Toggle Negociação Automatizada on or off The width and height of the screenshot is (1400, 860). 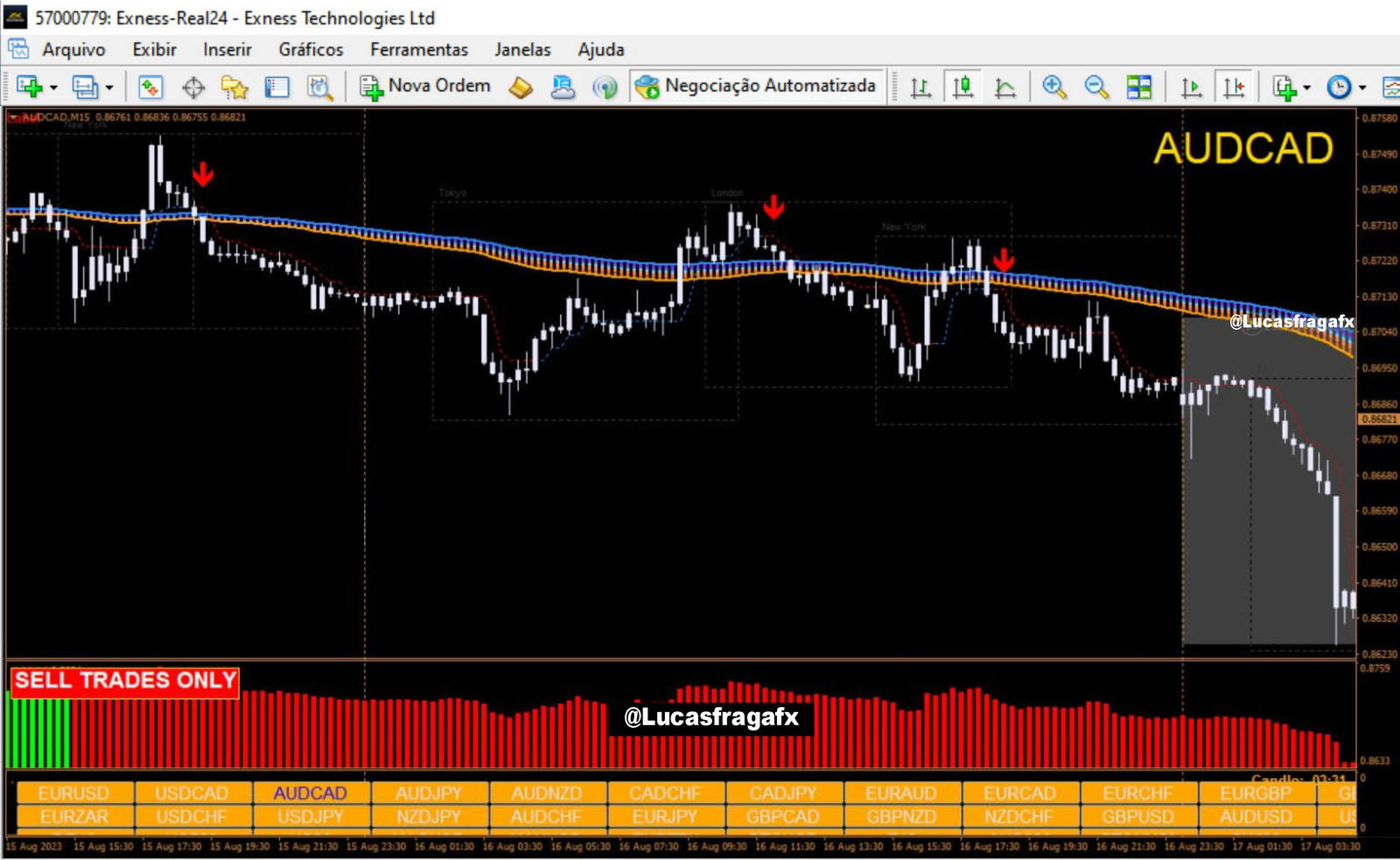[x=756, y=86]
